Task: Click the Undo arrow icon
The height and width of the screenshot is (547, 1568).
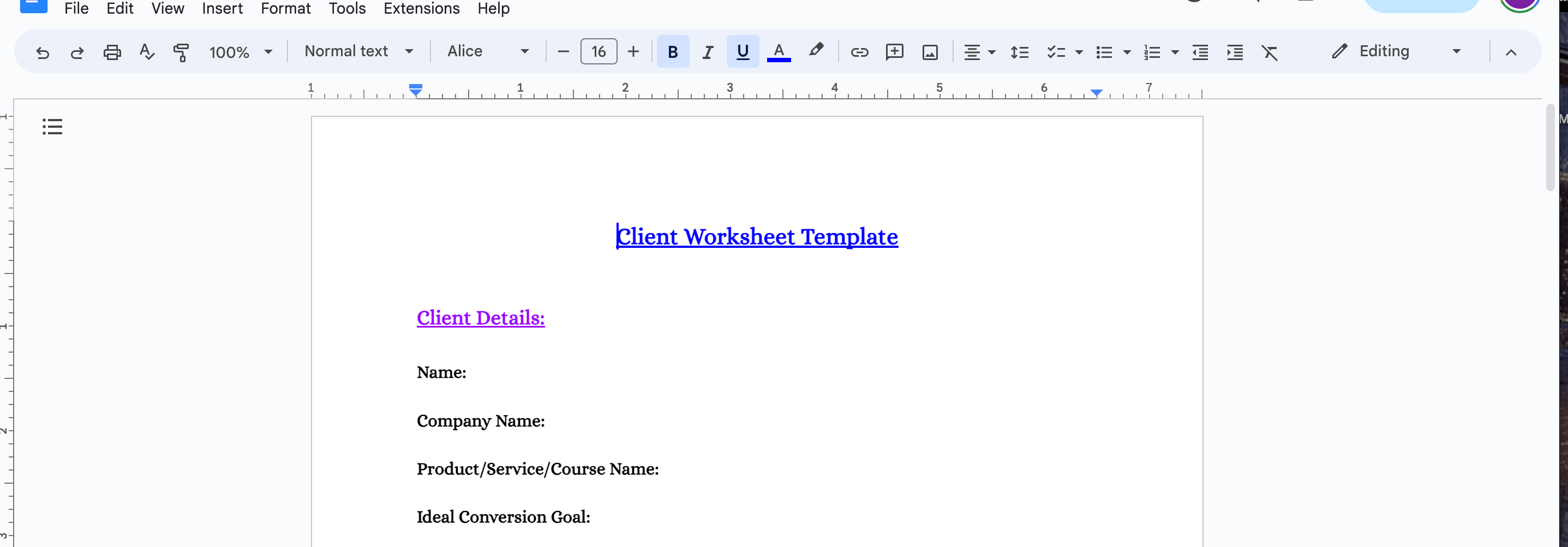Action: point(42,52)
